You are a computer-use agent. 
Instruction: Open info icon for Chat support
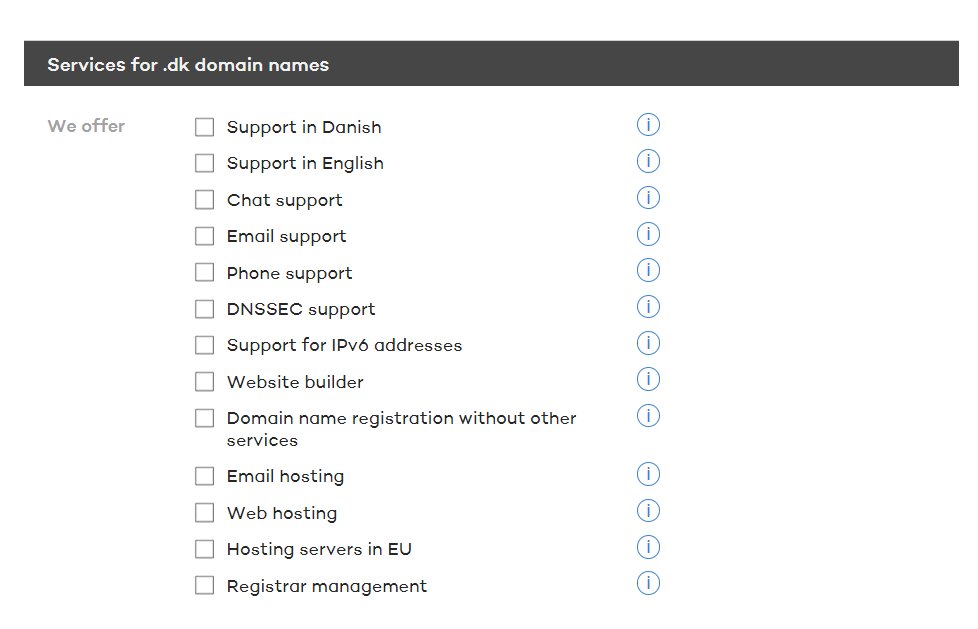648,198
